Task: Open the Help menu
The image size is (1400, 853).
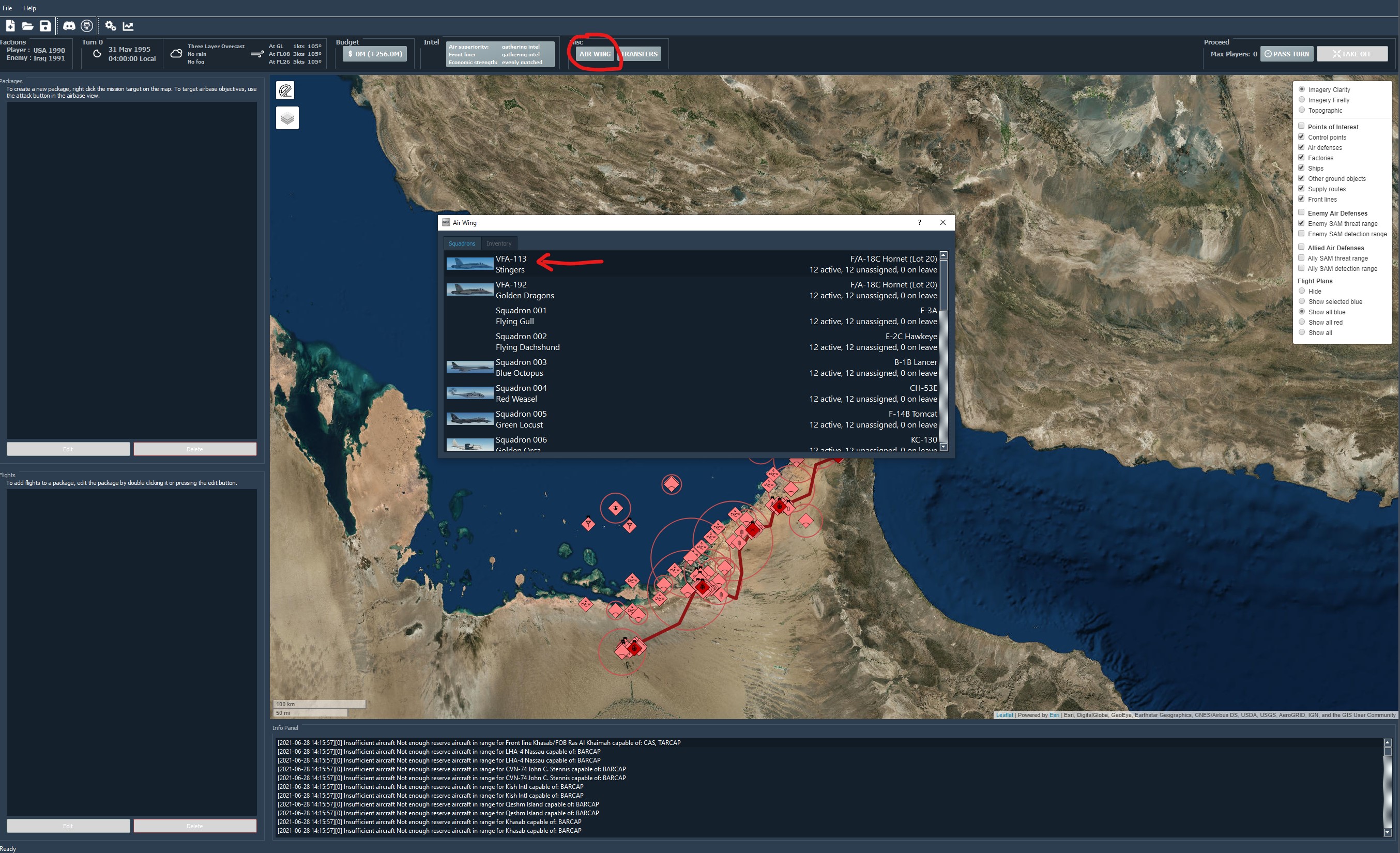Action: [29, 8]
